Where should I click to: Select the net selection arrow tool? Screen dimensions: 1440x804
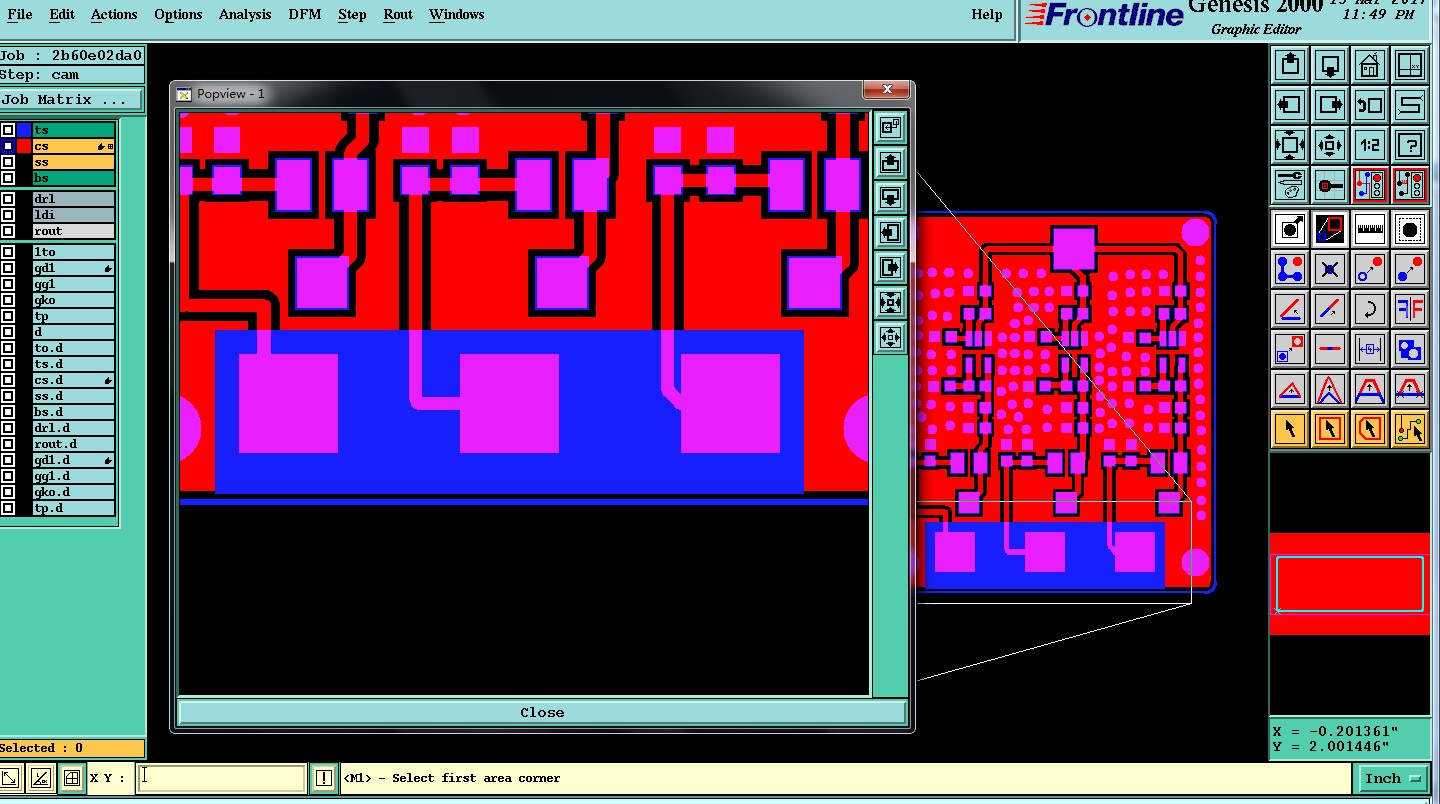pyautogui.click(x=1410, y=429)
